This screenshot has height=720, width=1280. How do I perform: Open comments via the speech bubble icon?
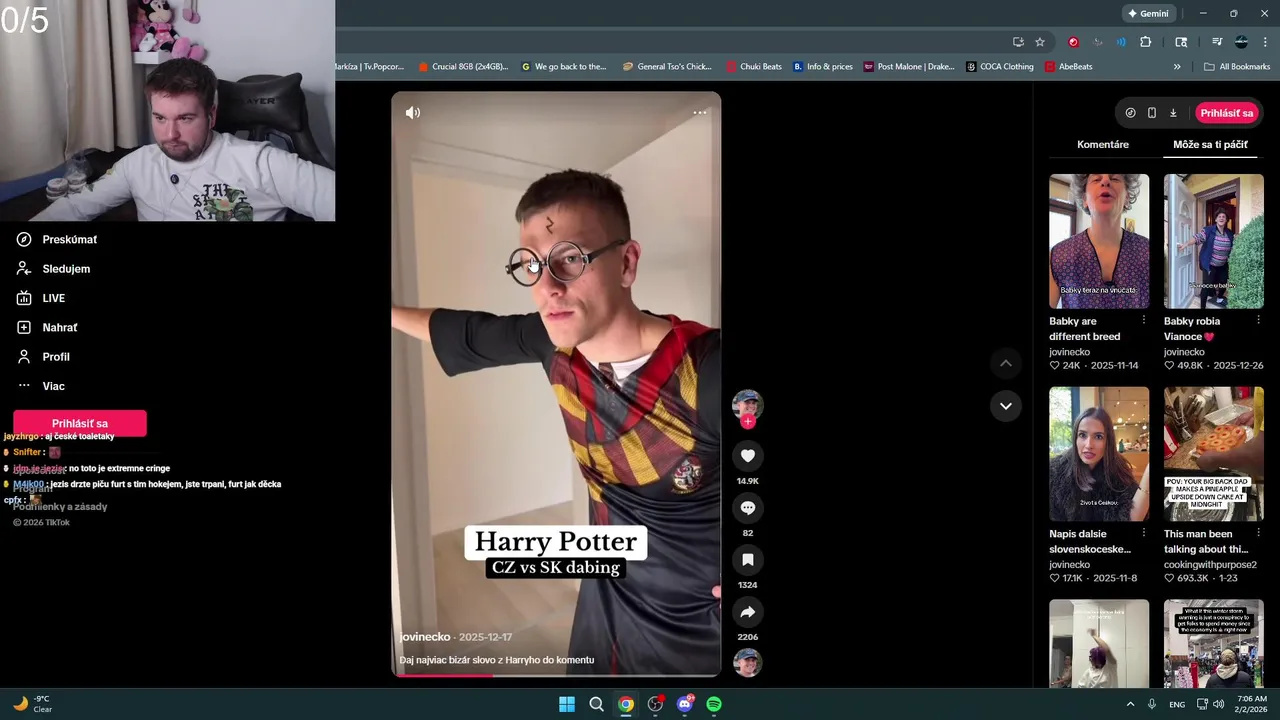(747, 508)
